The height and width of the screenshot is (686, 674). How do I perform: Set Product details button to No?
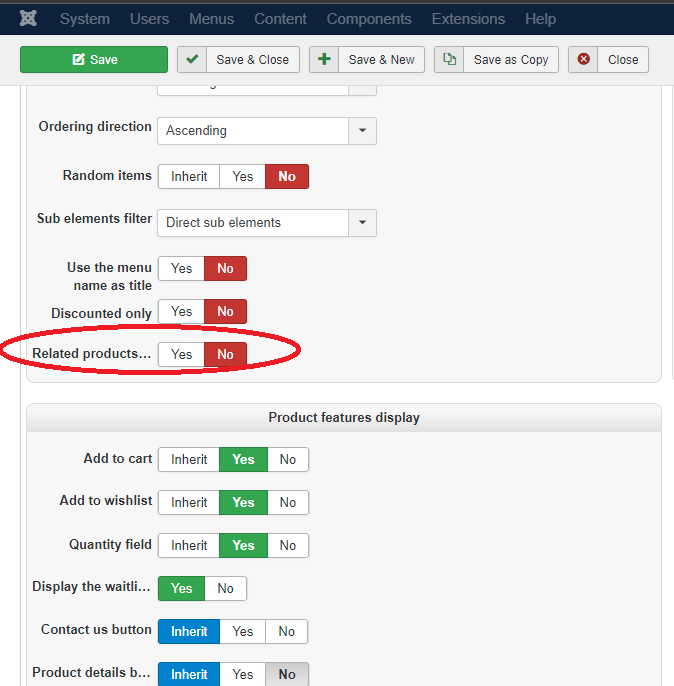click(287, 674)
